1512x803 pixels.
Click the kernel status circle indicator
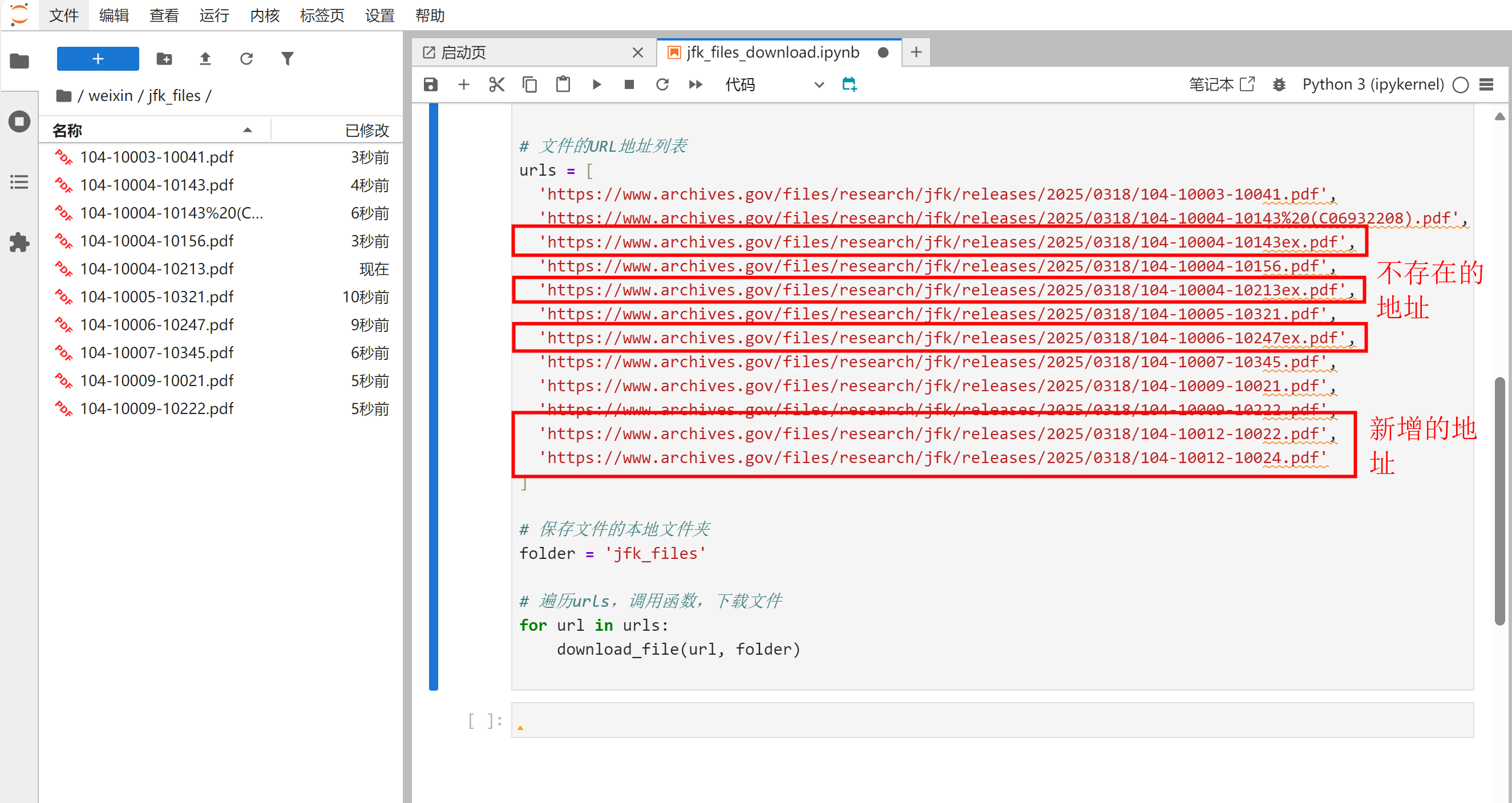click(x=1460, y=85)
